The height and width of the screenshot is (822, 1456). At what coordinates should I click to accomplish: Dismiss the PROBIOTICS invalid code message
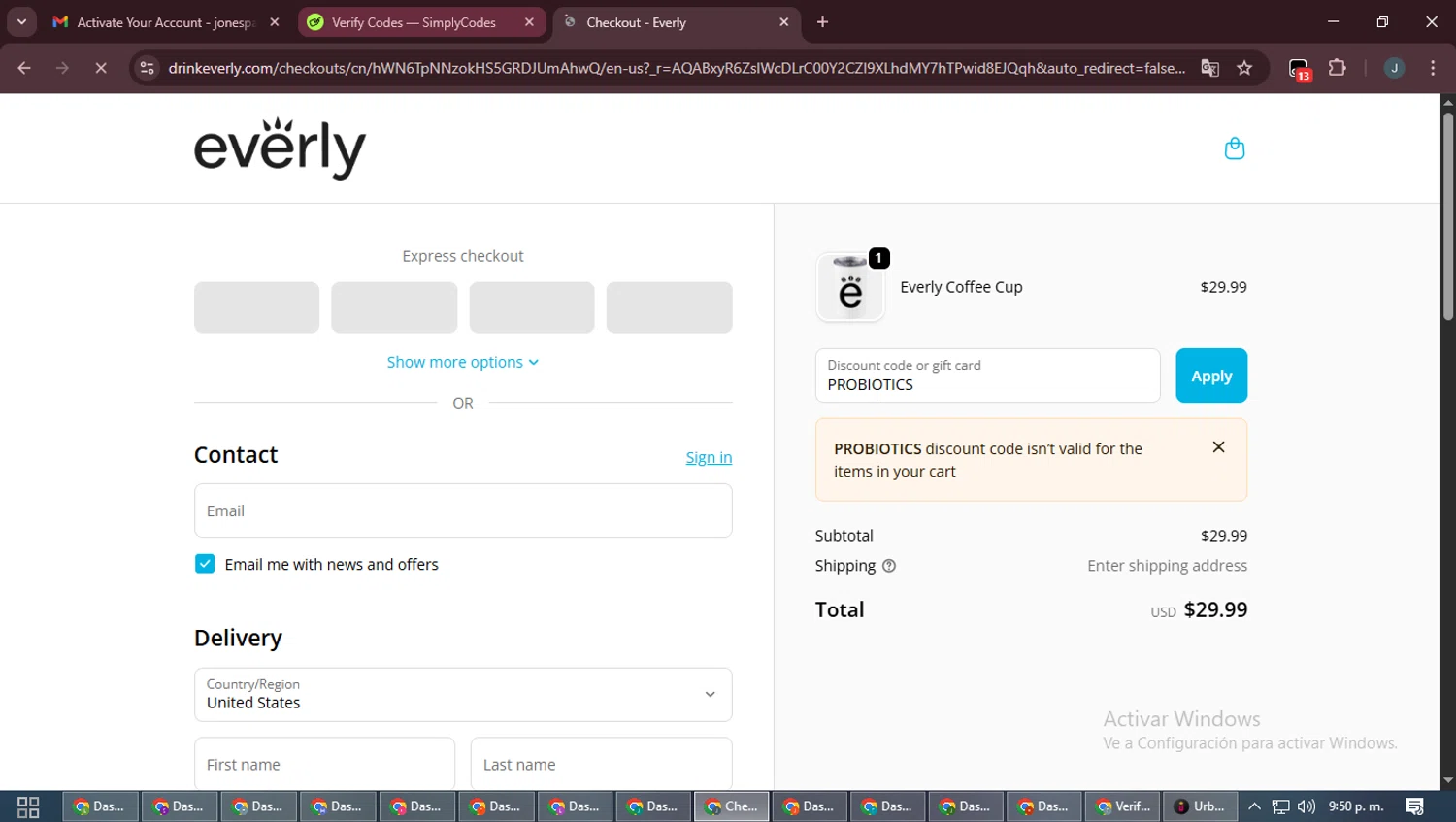[1218, 447]
